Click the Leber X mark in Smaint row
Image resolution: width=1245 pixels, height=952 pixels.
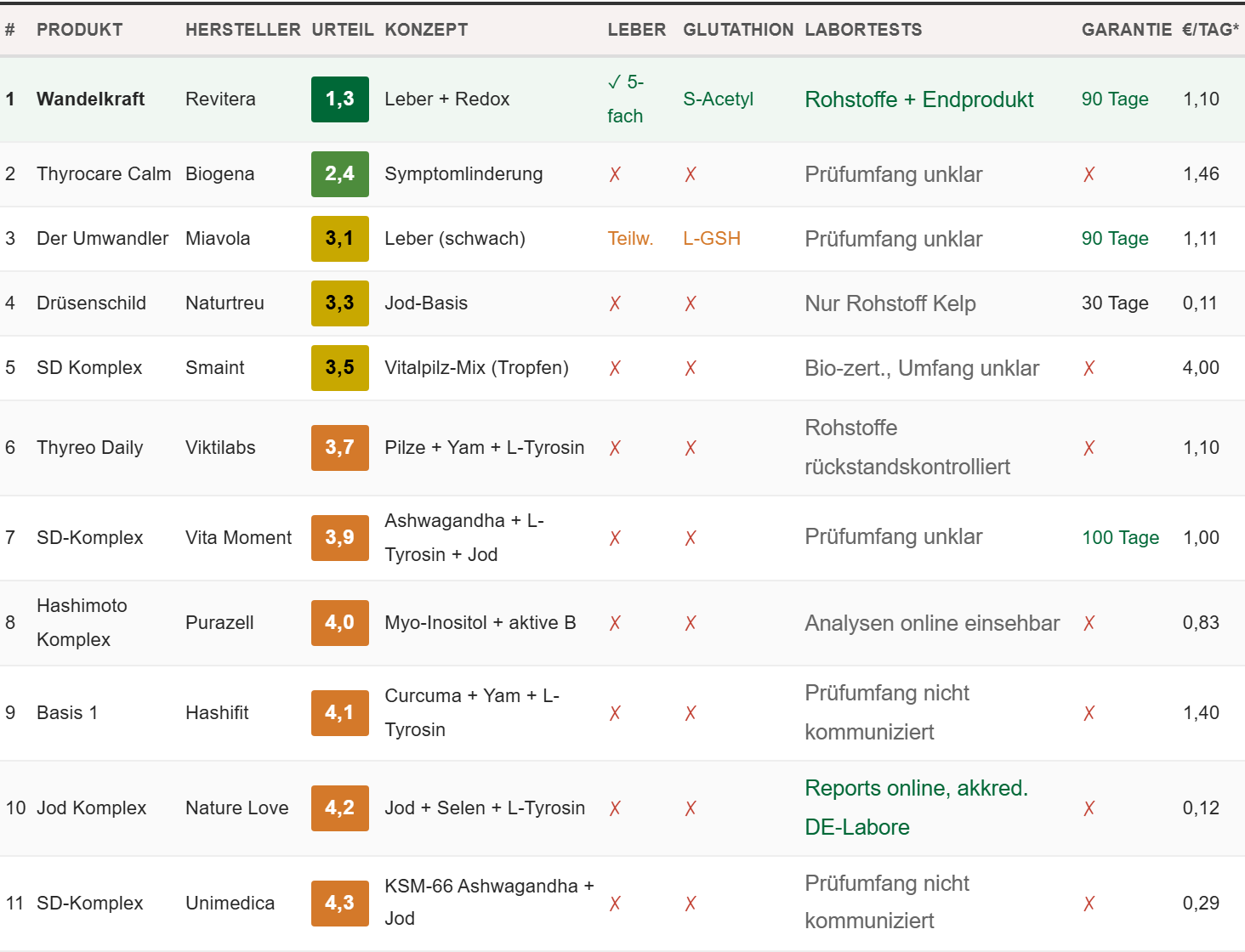tap(615, 368)
